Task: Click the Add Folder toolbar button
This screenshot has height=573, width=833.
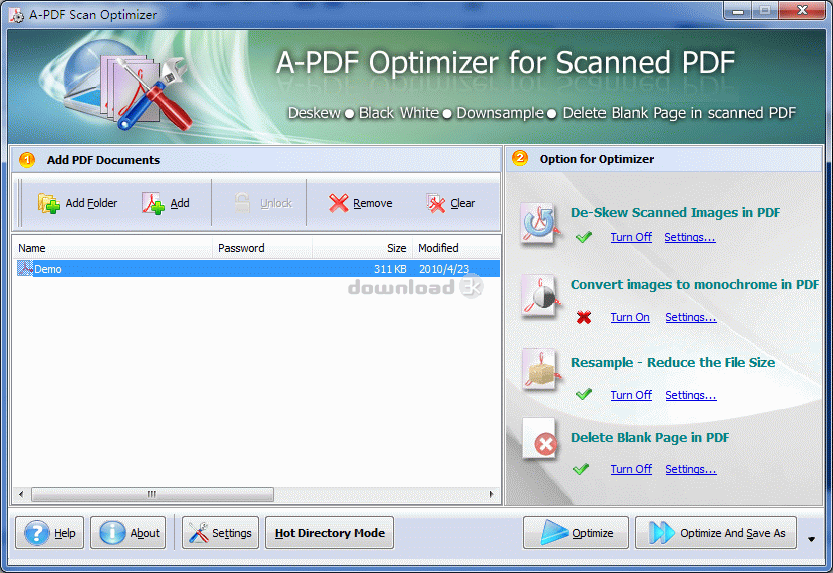Action: (78, 203)
